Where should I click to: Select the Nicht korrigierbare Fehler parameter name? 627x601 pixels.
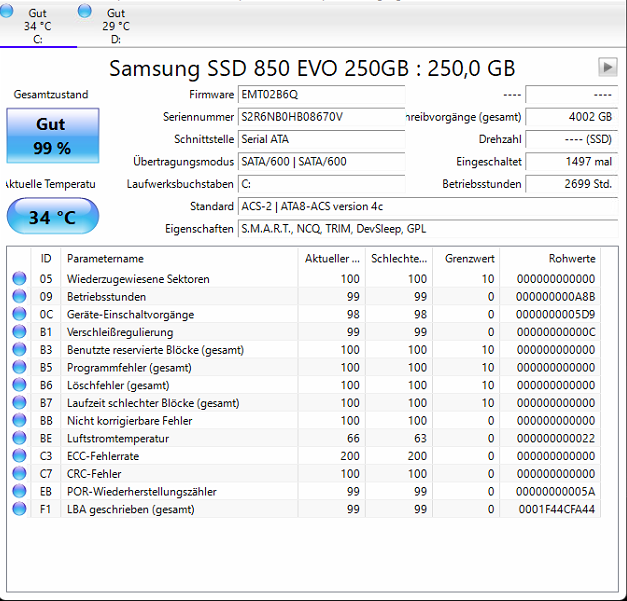tap(130, 421)
